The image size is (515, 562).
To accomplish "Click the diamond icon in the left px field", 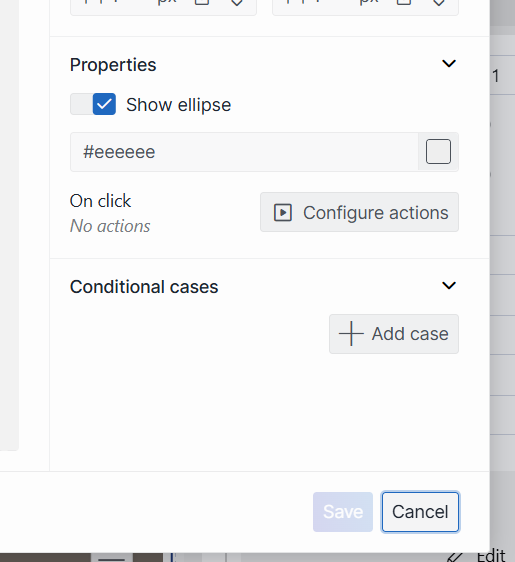I will (237, 3).
